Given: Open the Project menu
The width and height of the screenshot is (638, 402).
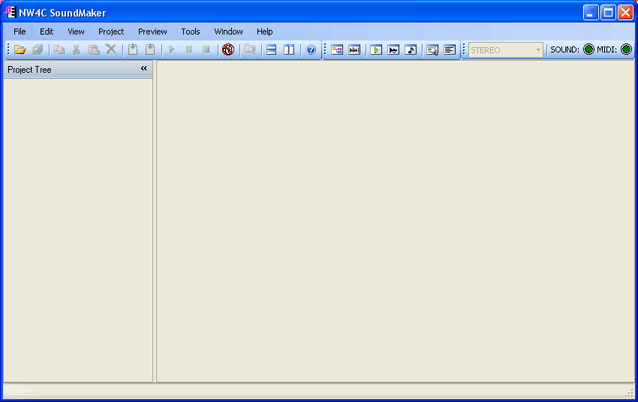Looking at the screenshot, I should point(111,31).
